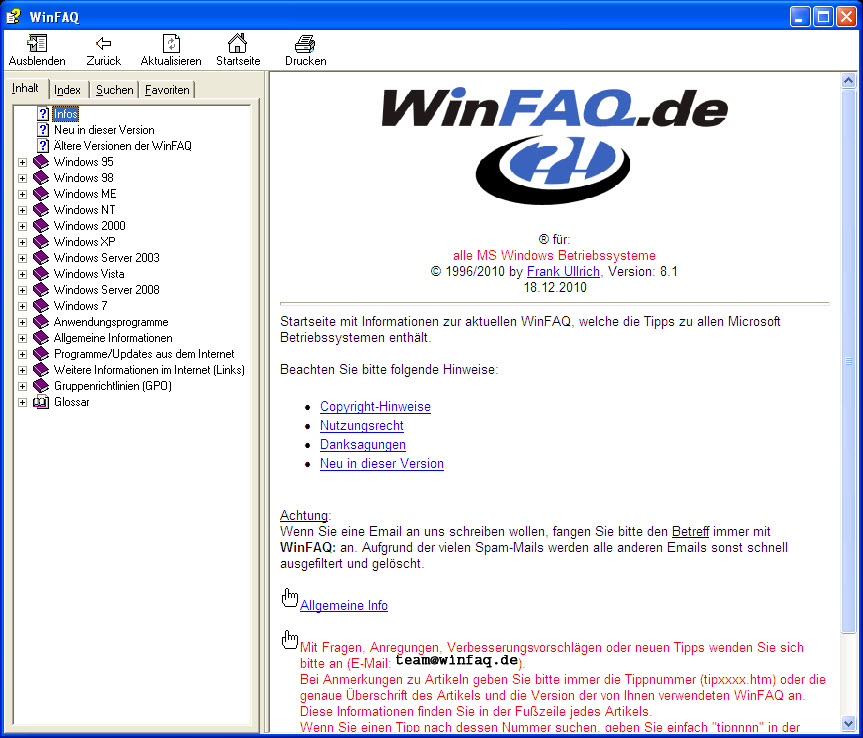Select Weitere Informationen im Internet (Links) entry
The width and height of the screenshot is (863, 738).
(x=149, y=370)
